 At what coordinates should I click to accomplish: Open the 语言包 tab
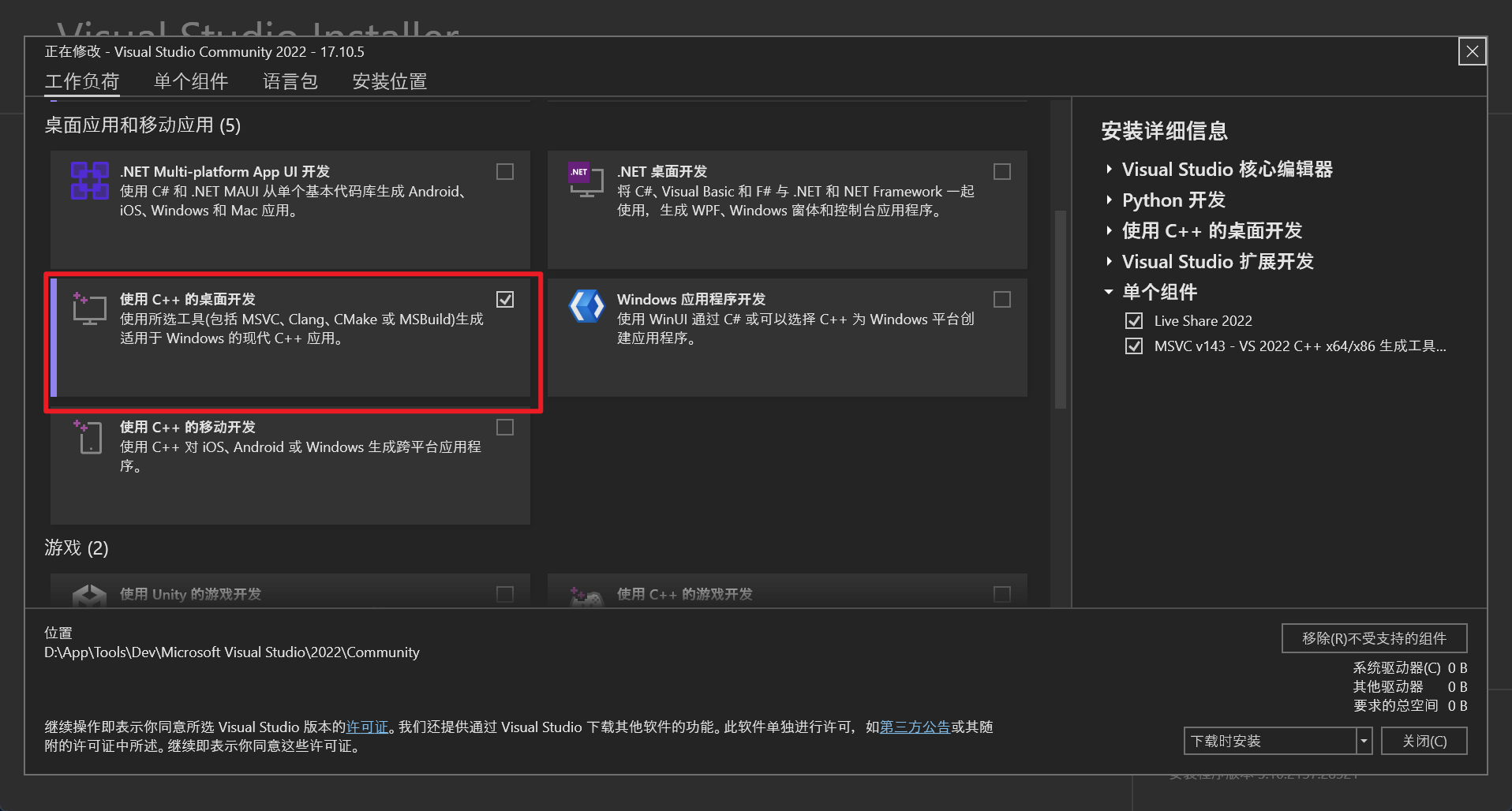pyautogui.click(x=290, y=81)
